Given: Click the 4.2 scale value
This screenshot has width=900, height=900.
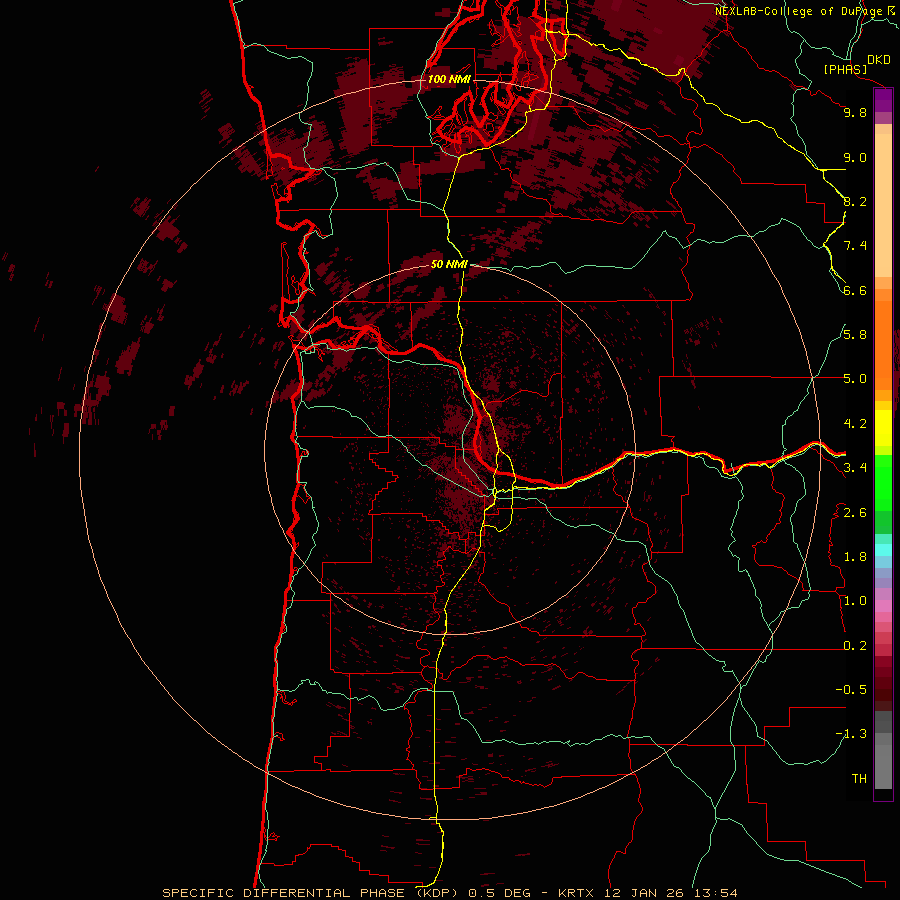Looking at the screenshot, I should click(x=855, y=424).
